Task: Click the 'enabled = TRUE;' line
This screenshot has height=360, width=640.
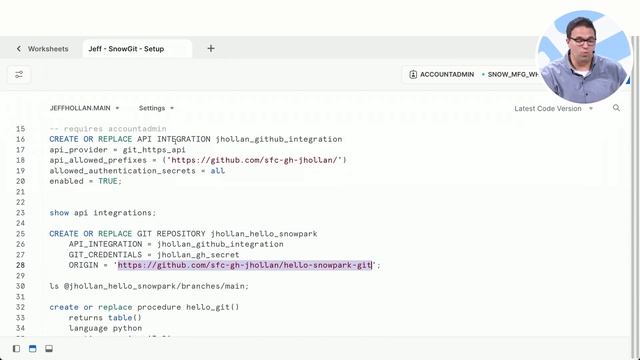Action: [85, 181]
